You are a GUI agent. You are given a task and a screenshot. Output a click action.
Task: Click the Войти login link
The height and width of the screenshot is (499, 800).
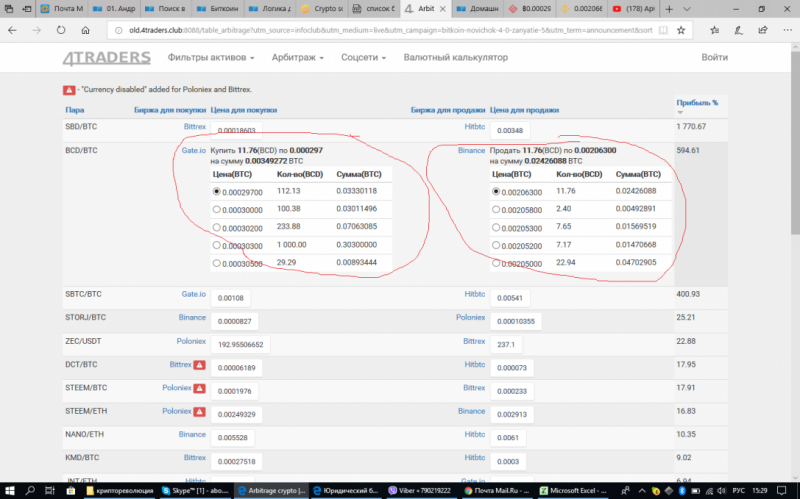[714, 57]
